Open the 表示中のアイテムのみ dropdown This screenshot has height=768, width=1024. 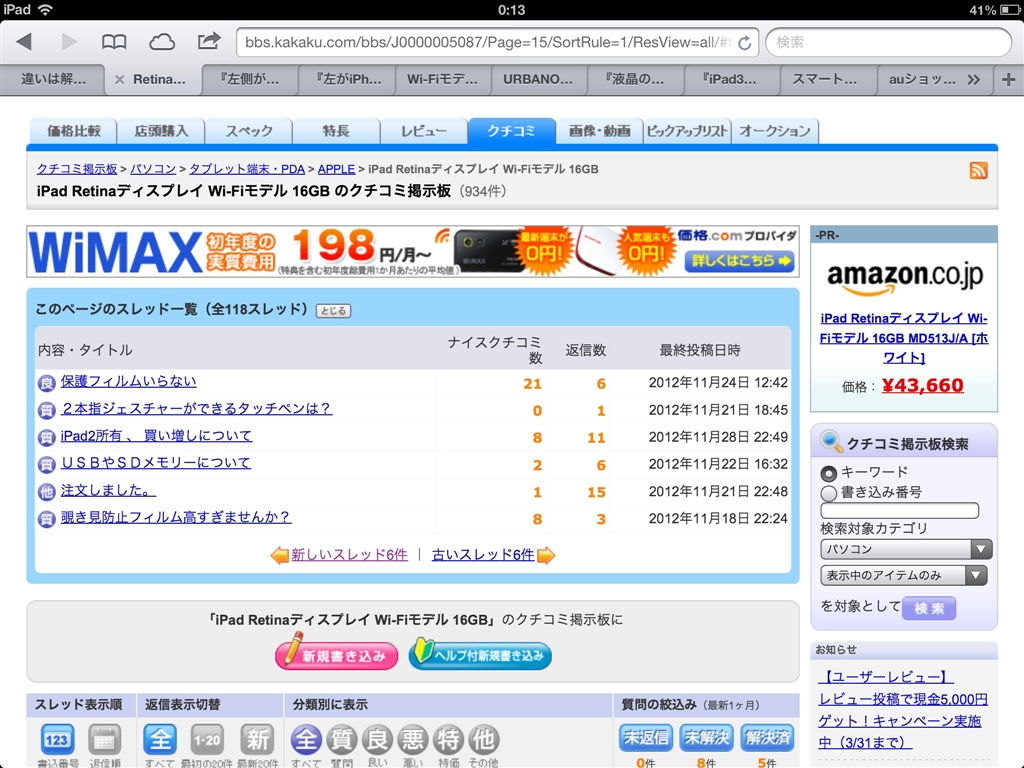click(904, 575)
